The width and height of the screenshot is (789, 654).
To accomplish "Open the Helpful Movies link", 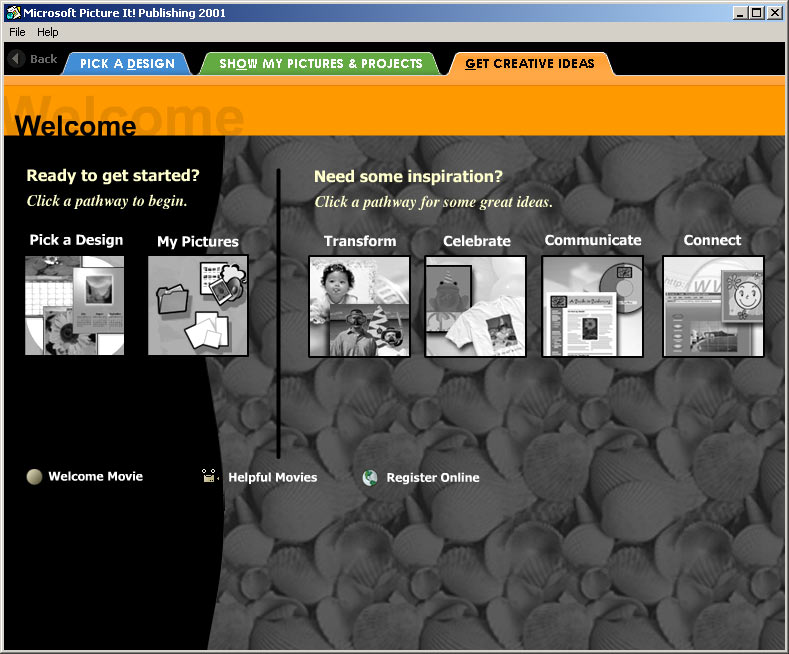I will (x=273, y=477).
